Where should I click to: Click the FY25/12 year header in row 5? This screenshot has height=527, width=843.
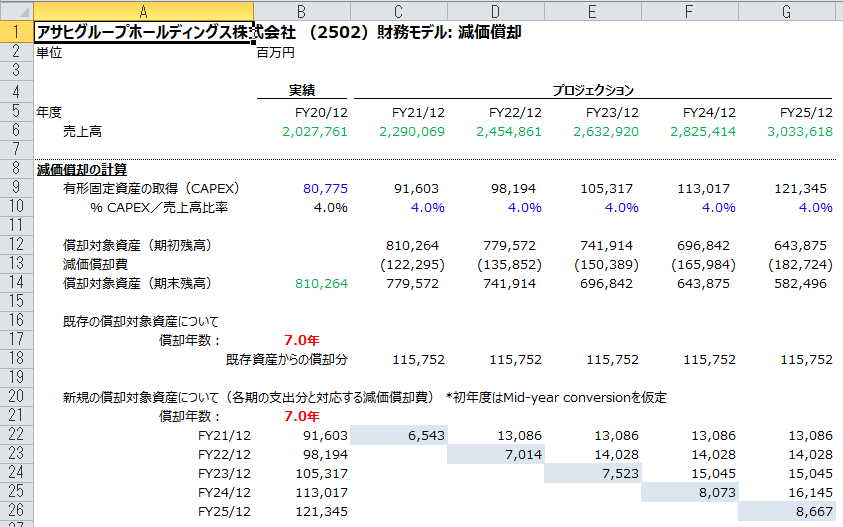pos(806,112)
